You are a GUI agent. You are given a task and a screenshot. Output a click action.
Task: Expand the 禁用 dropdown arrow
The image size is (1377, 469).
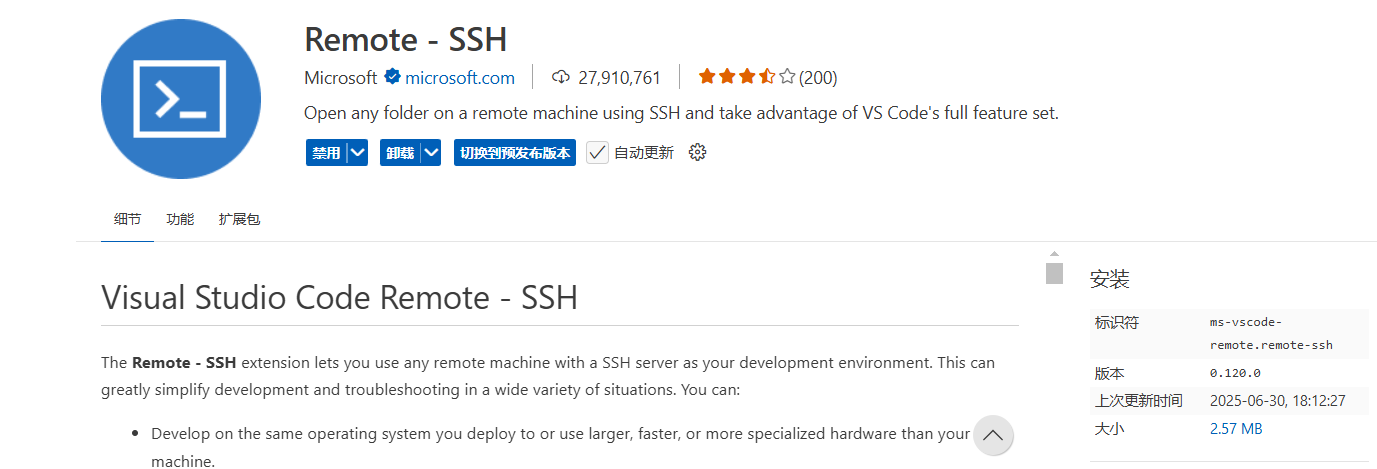coord(358,152)
